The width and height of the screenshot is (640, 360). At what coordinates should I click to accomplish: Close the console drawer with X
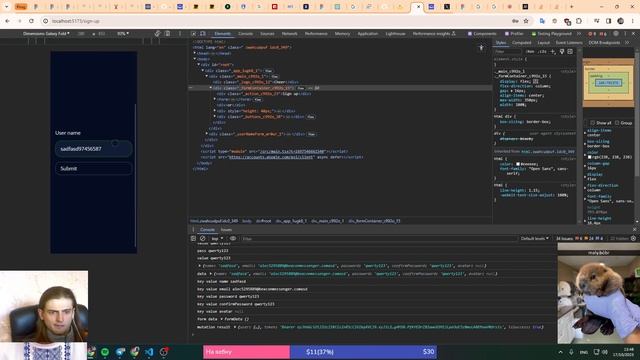(634, 229)
